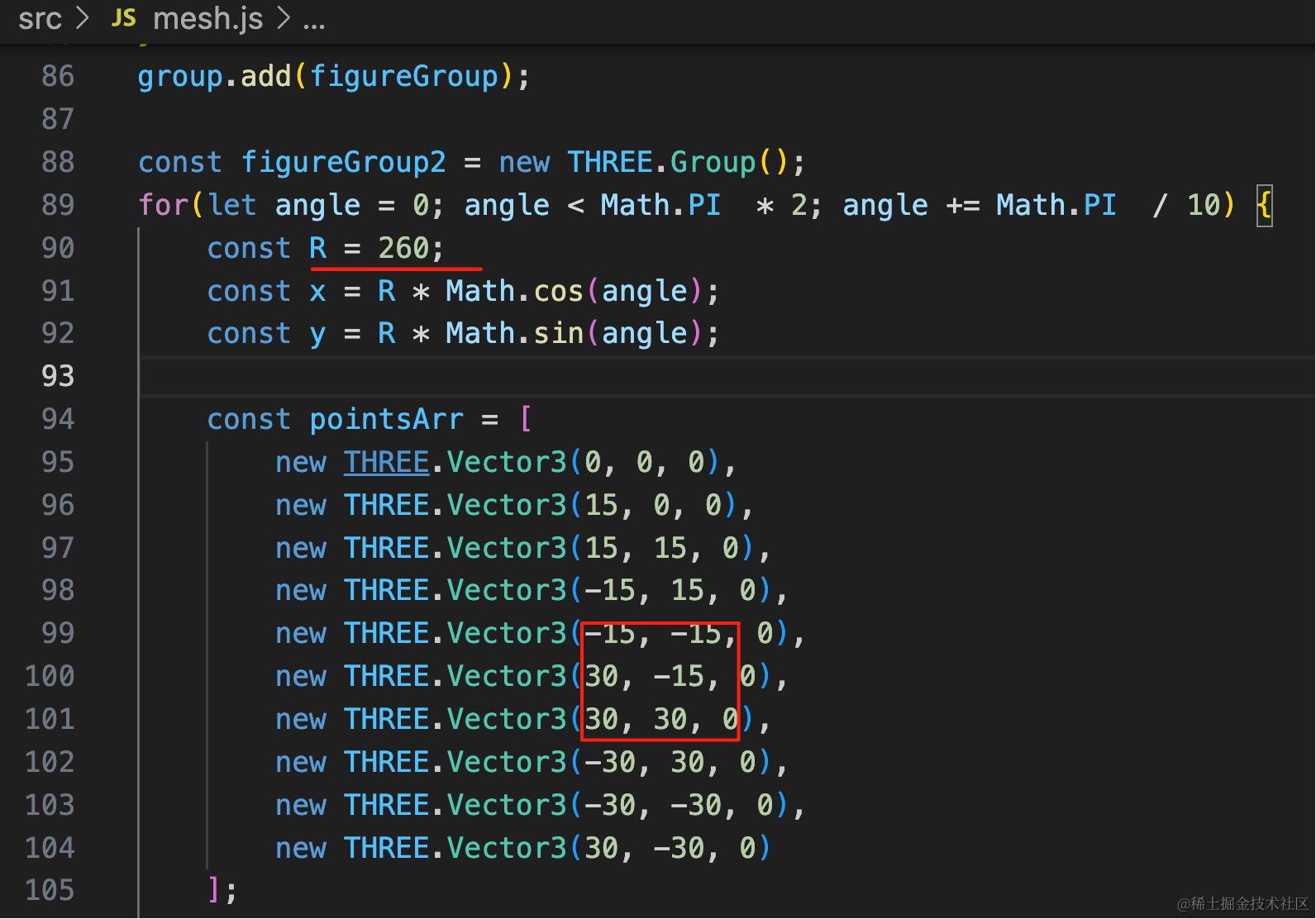Click the pointsArr variable on line 94

tap(386, 420)
